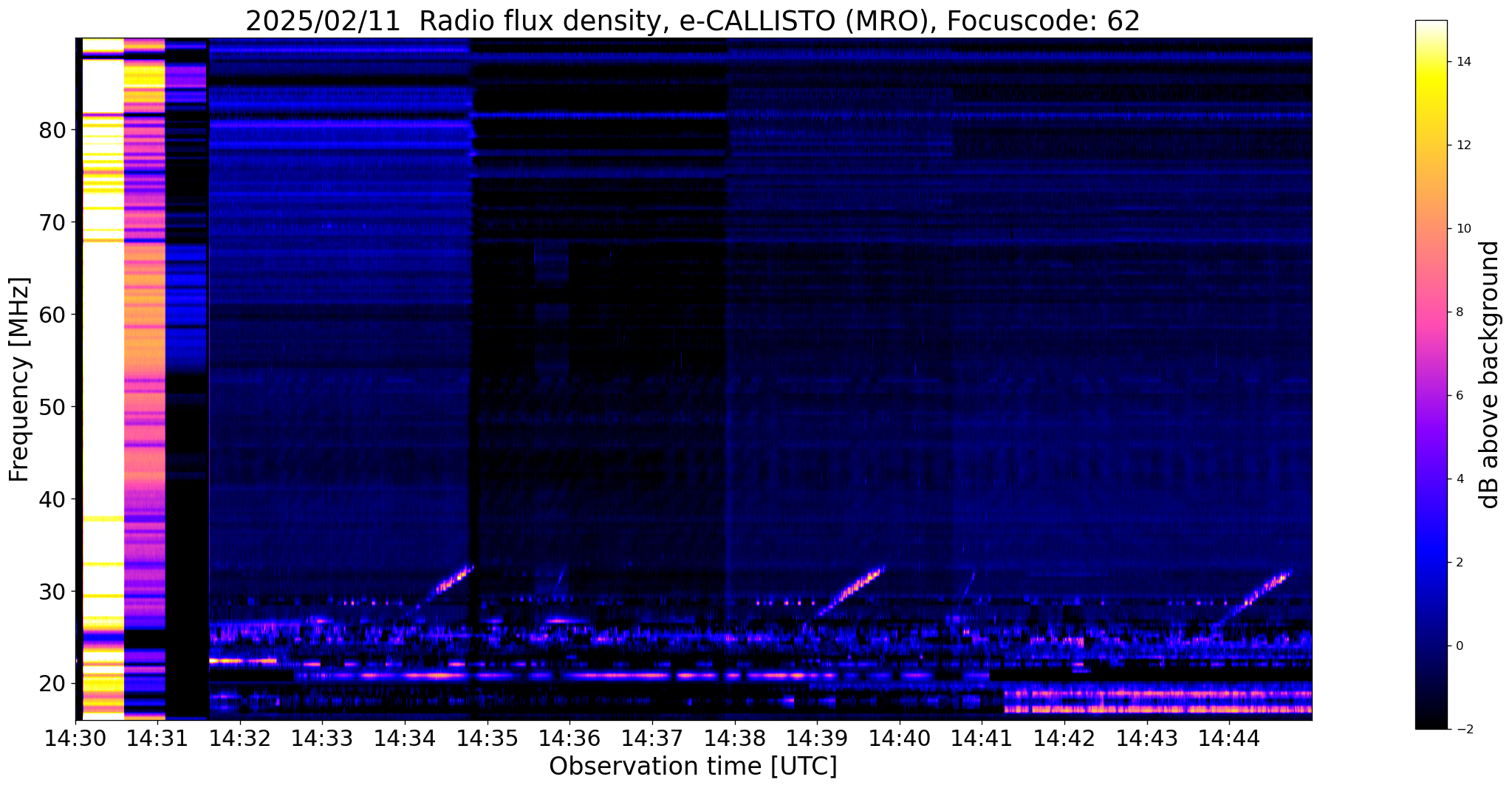Click the 14:41 time tick label
1512x788 pixels.
(982, 737)
